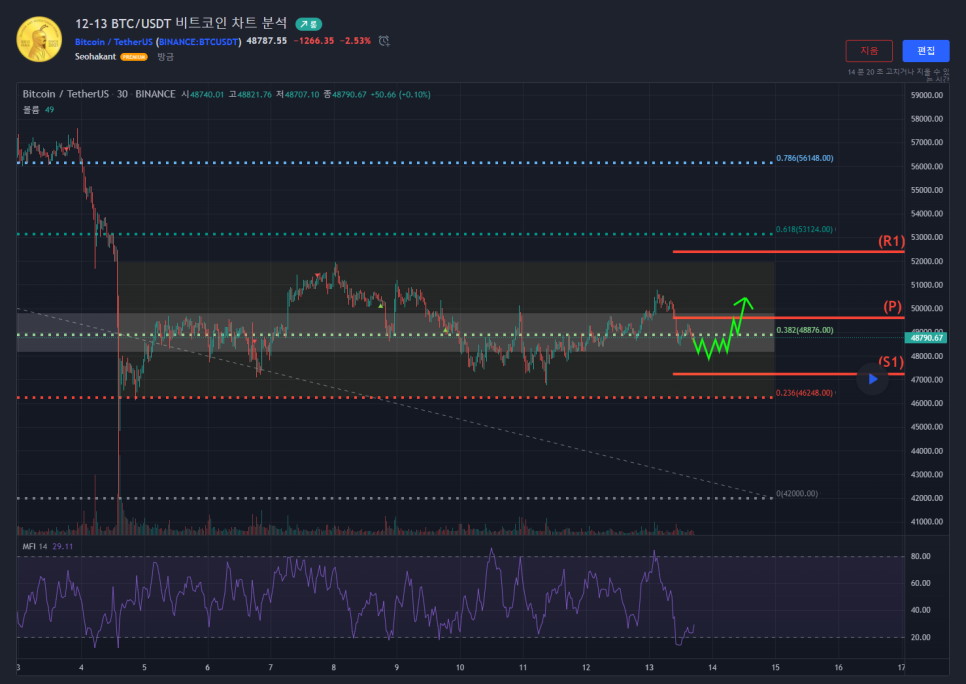966x684 pixels.
Task: Select the 0.618(53124.00) Fibonacci level label
Action: (x=805, y=230)
